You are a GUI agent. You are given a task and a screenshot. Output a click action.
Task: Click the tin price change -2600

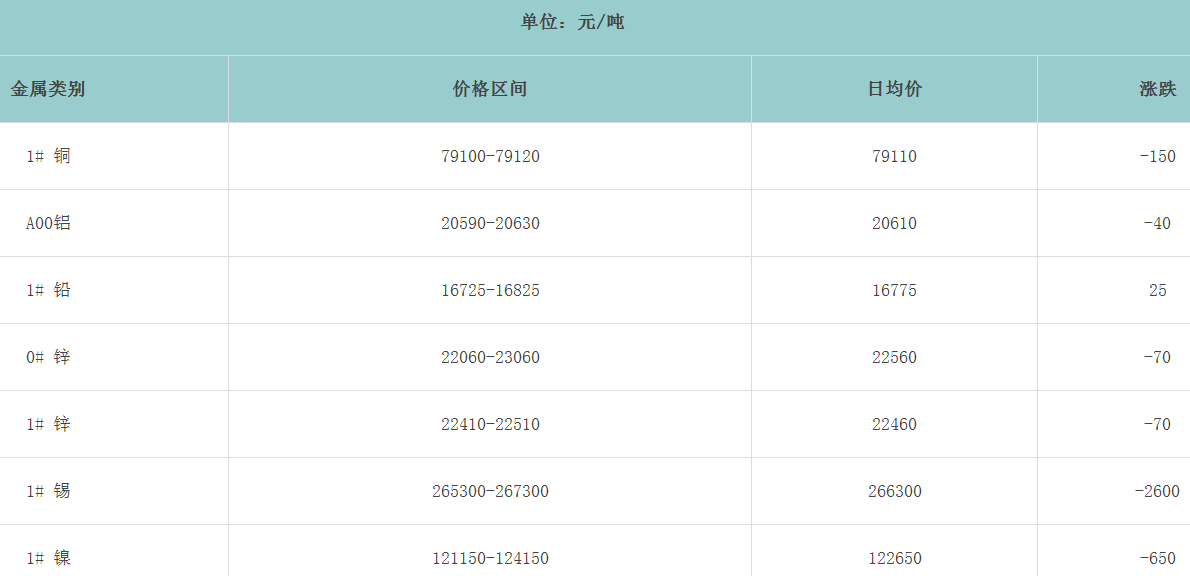point(1157,491)
